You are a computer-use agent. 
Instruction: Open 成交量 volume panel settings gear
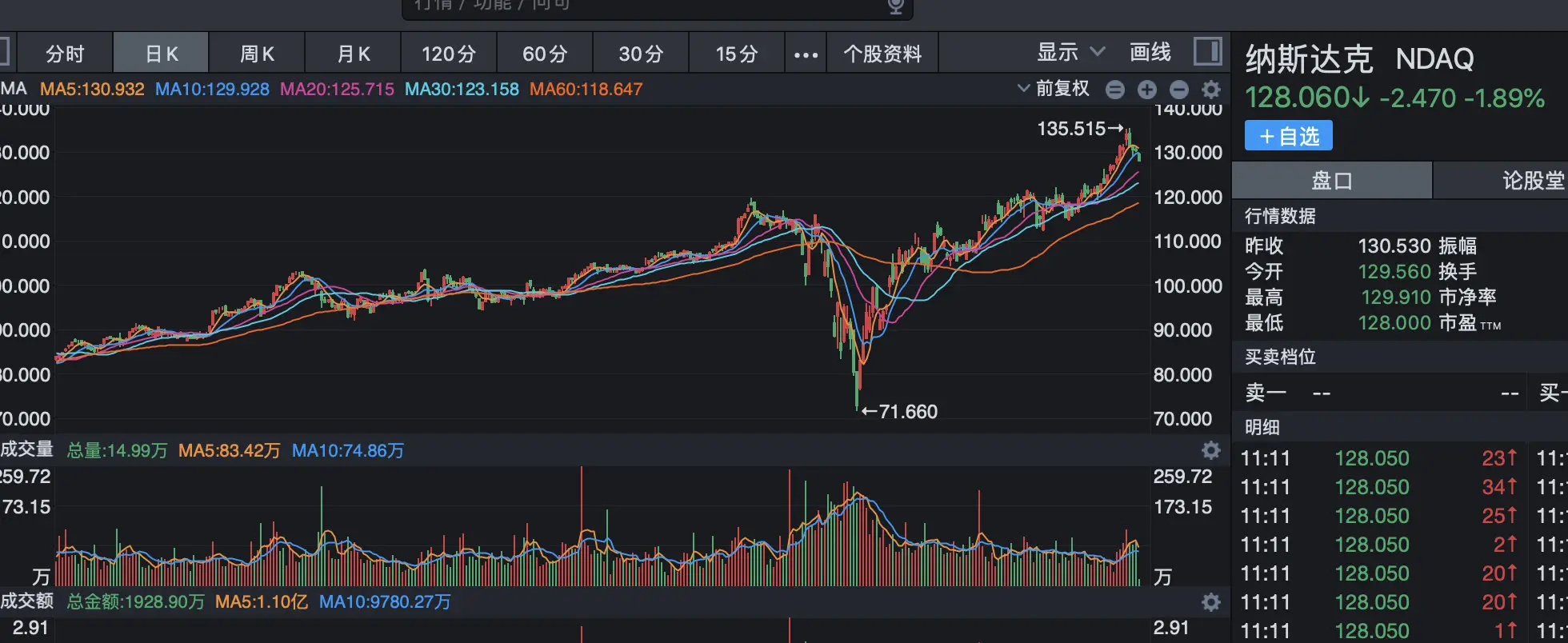1211,450
